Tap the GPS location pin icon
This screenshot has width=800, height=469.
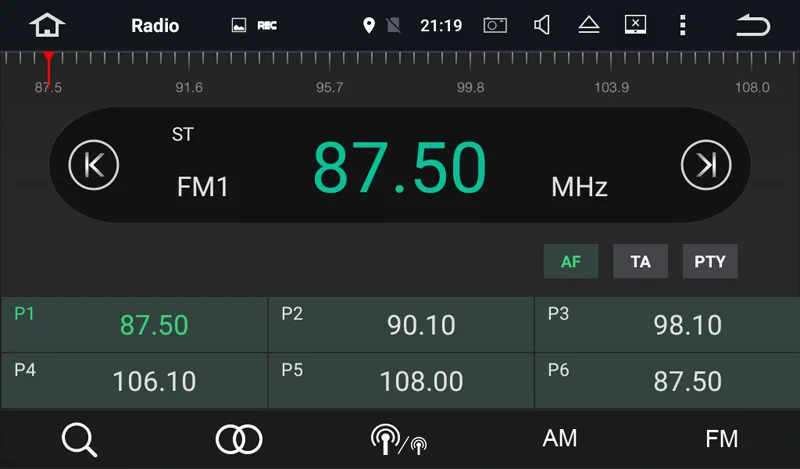(368, 25)
